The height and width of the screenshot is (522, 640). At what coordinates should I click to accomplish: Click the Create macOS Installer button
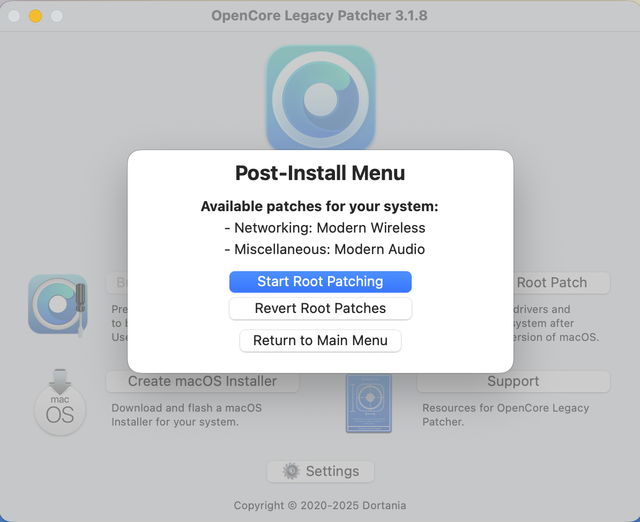coord(202,381)
